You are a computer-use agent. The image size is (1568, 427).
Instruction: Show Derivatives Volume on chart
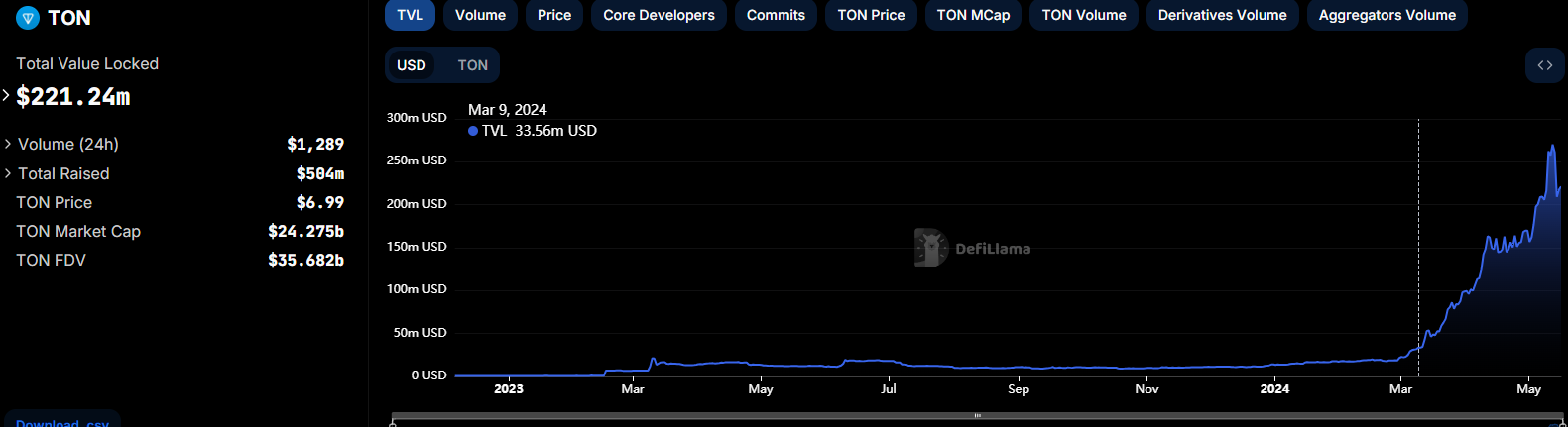pyautogui.click(x=1222, y=15)
